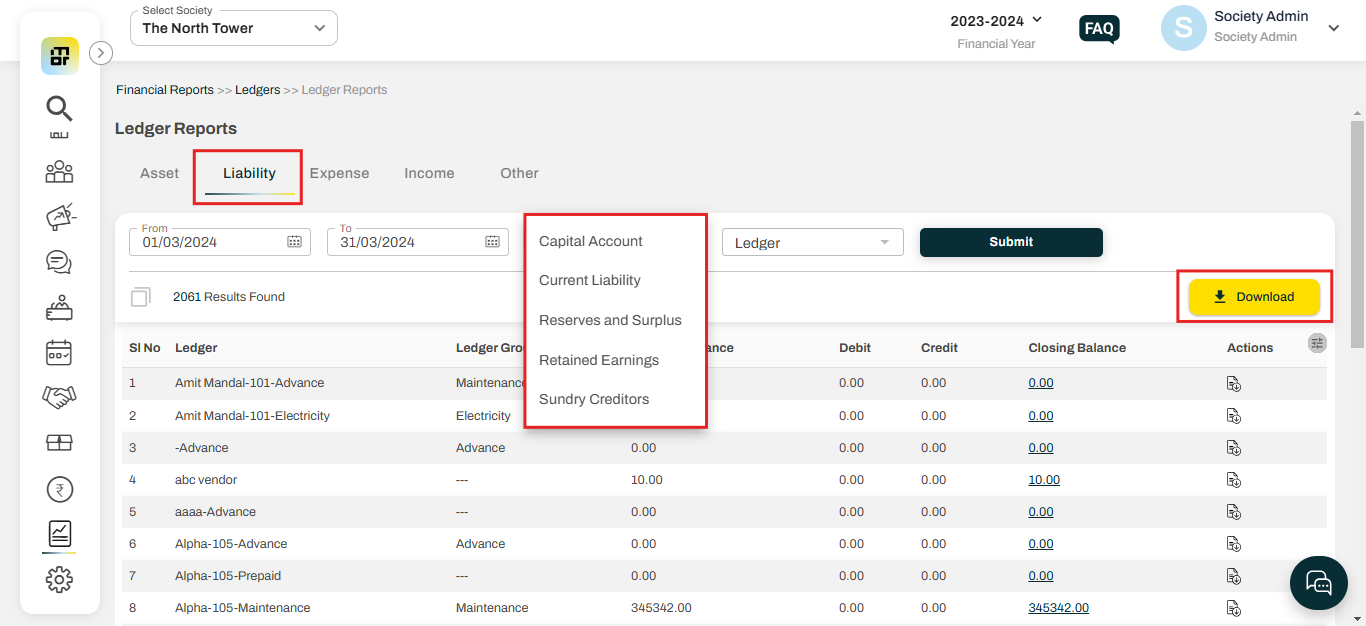The width and height of the screenshot is (1366, 626).
Task: Open Announcements via the megaphone icon
Action: coord(59,217)
